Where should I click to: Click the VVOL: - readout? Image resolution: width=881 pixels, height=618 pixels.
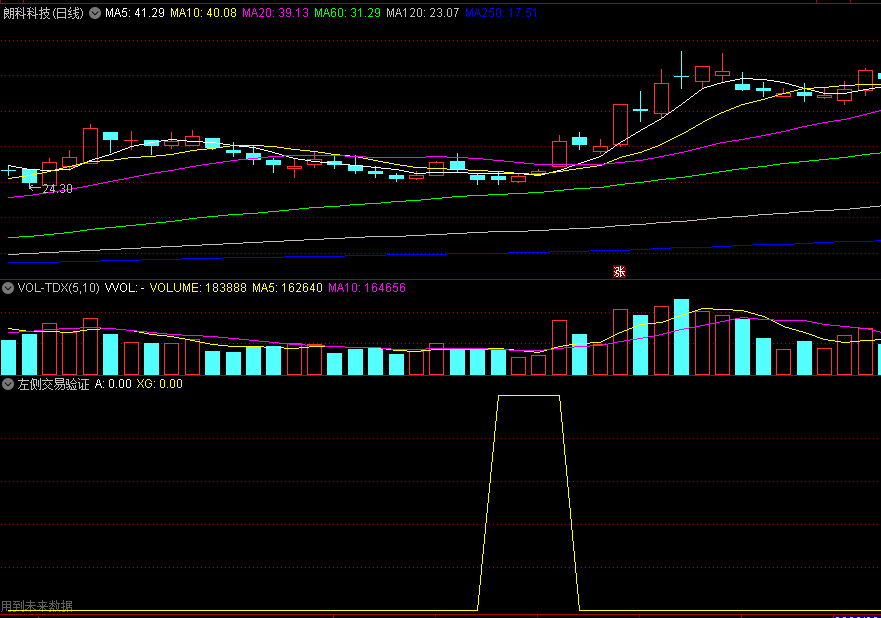tap(125, 288)
